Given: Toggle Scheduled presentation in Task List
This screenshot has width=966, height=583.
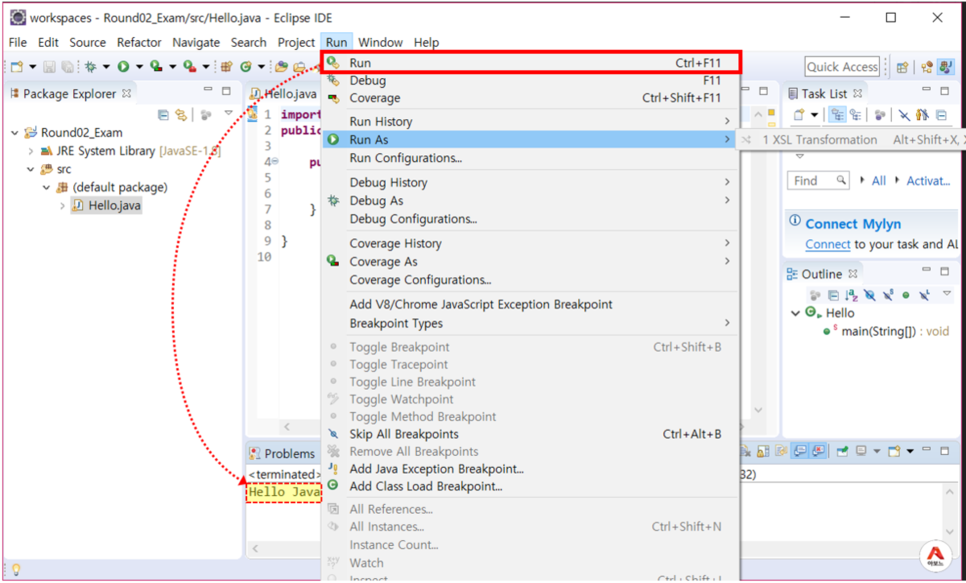Looking at the screenshot, I should 855,115.
